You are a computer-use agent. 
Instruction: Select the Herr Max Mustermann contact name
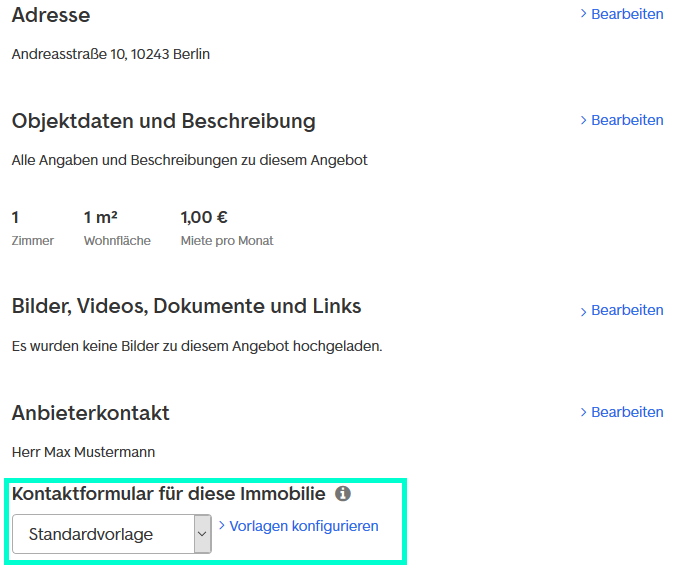click(84, 452)
